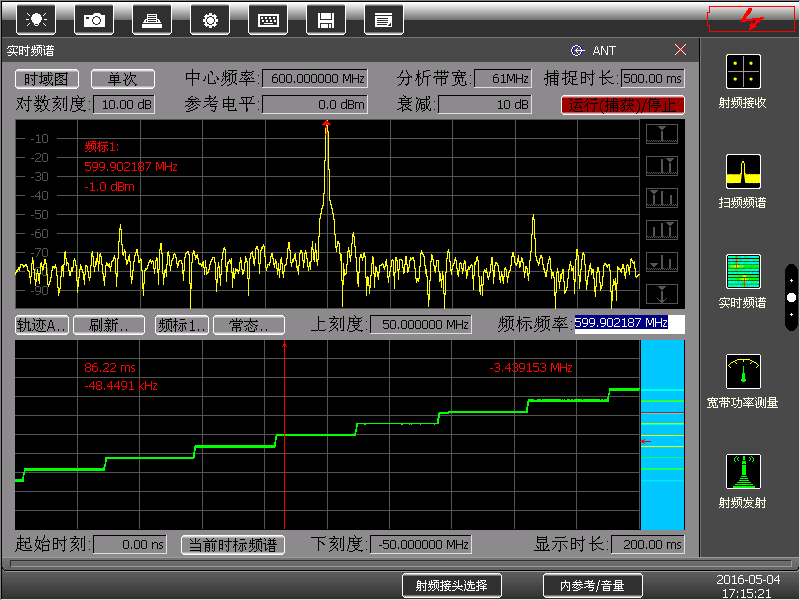Toggle 运行(捕获)/停止 run/stop button
The image size is (800, 600).
622,105
